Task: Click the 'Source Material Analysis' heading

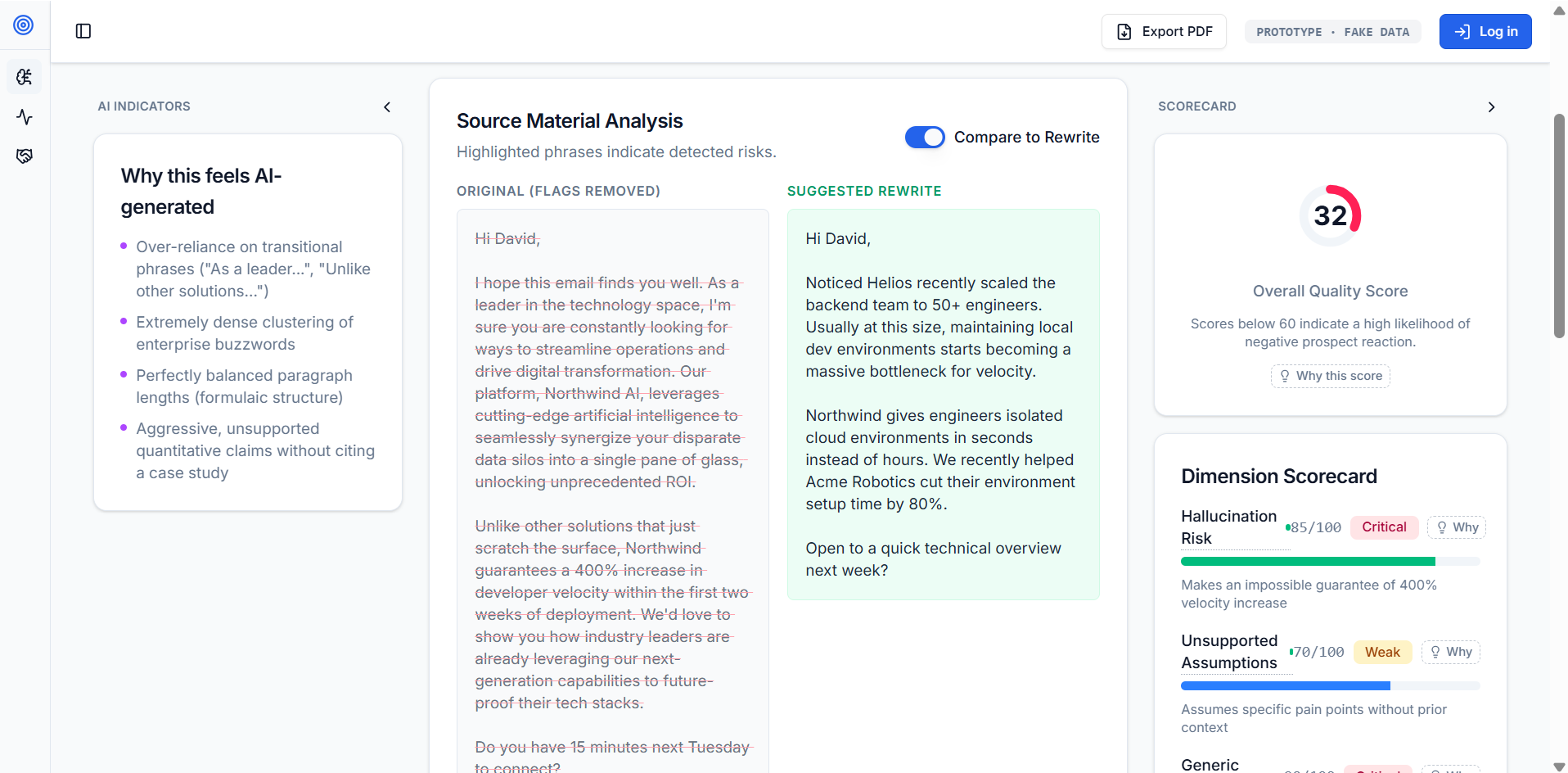Action: pos(570,121)
